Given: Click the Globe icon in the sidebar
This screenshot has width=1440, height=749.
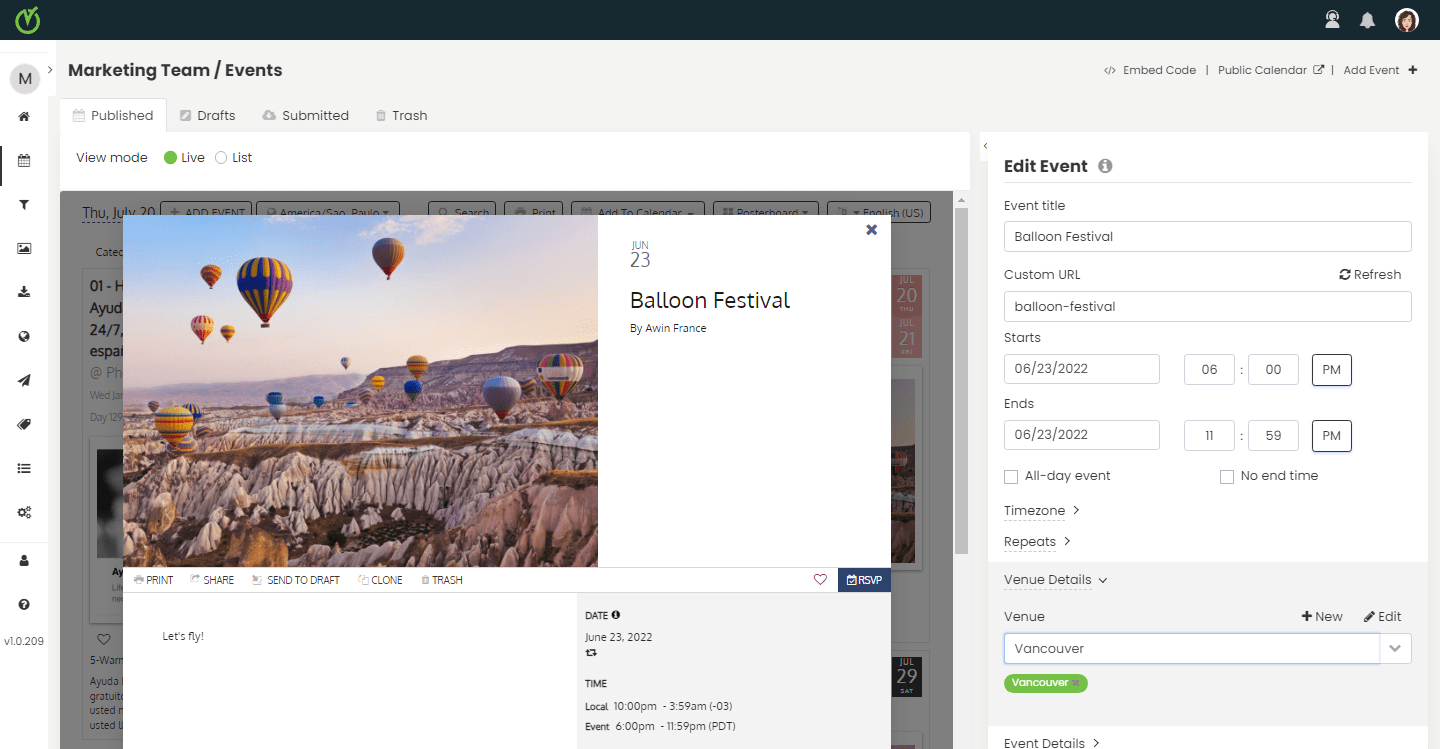Looking at the screenshot, I should click(24, 335).
